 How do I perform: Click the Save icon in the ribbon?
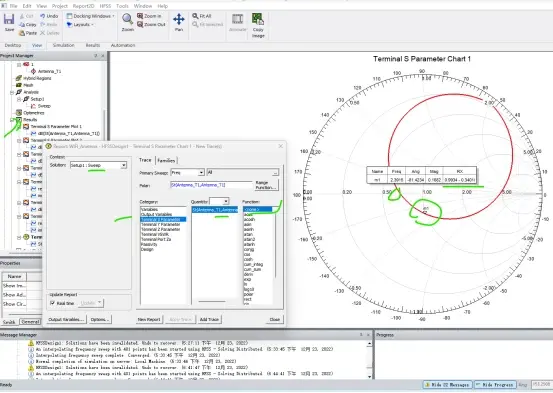click(9, 19)
